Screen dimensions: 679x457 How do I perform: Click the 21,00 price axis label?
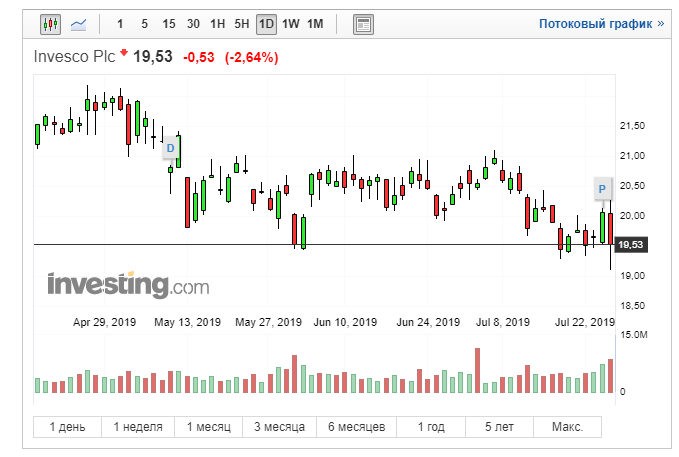632,156
